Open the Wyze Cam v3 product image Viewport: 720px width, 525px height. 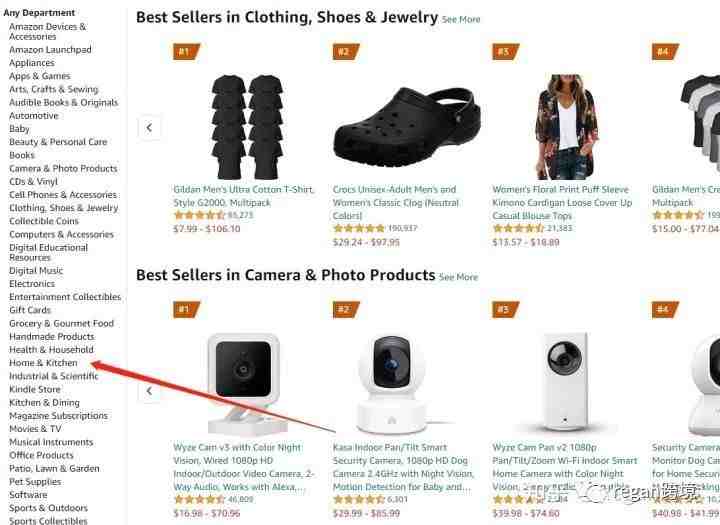point(243,383)
